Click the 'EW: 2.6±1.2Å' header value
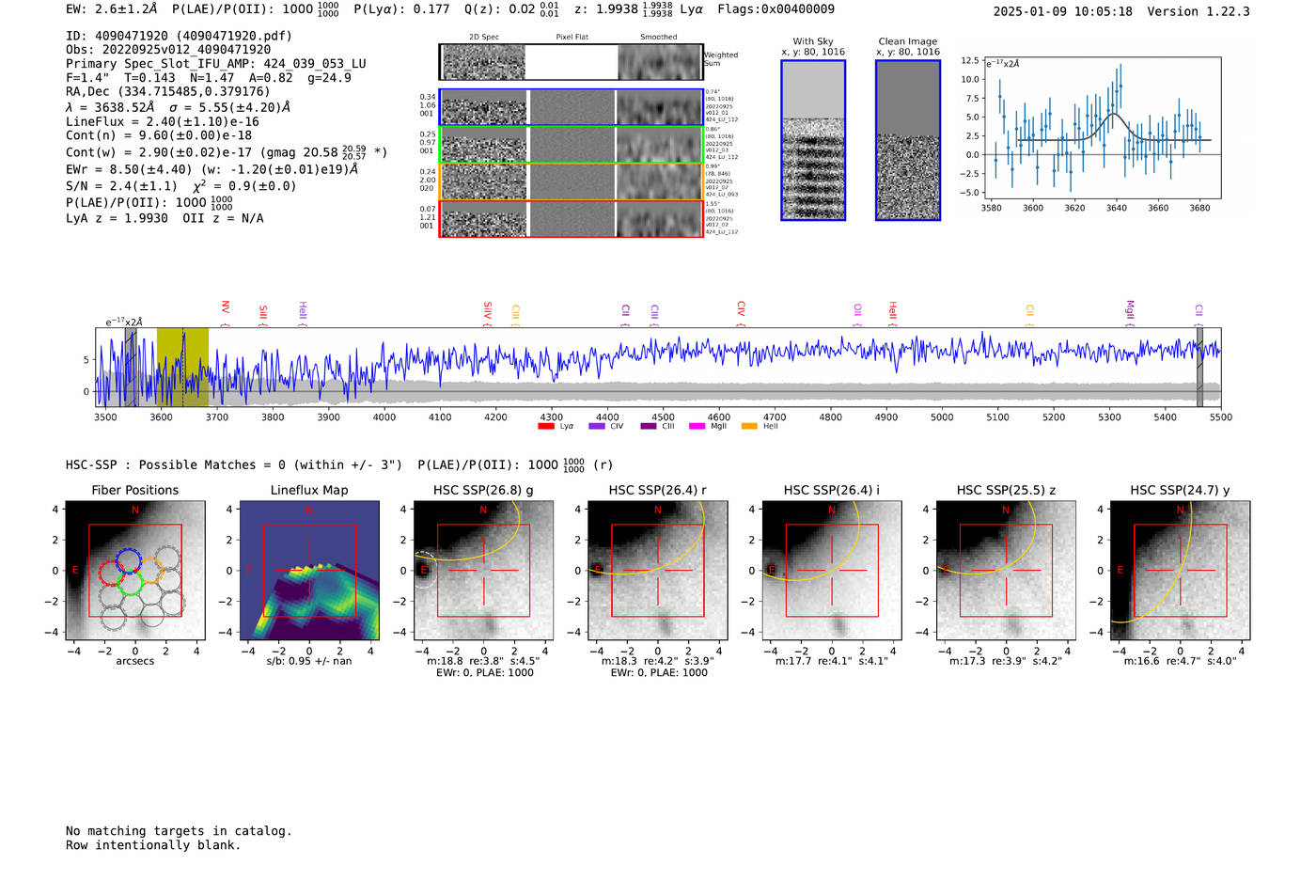Viewport: 1316px width, 896px height. (x=111, y=9)
